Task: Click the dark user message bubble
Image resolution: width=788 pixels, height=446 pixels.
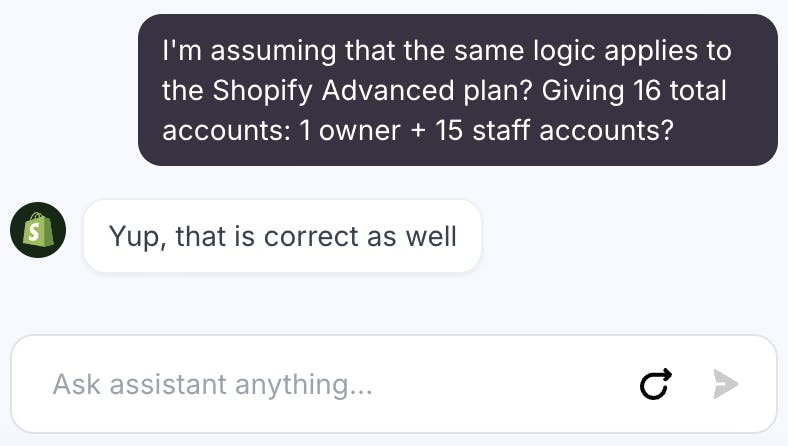Action: [457, 90]
